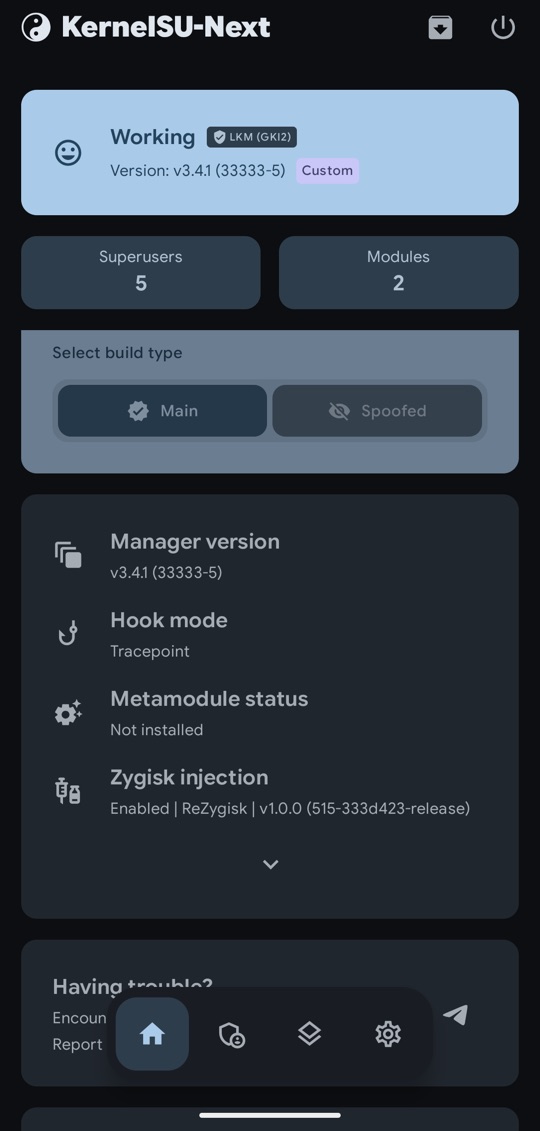Click the Manager version copy icon
The image size is (540, 1131).
[x=68, y=555]
